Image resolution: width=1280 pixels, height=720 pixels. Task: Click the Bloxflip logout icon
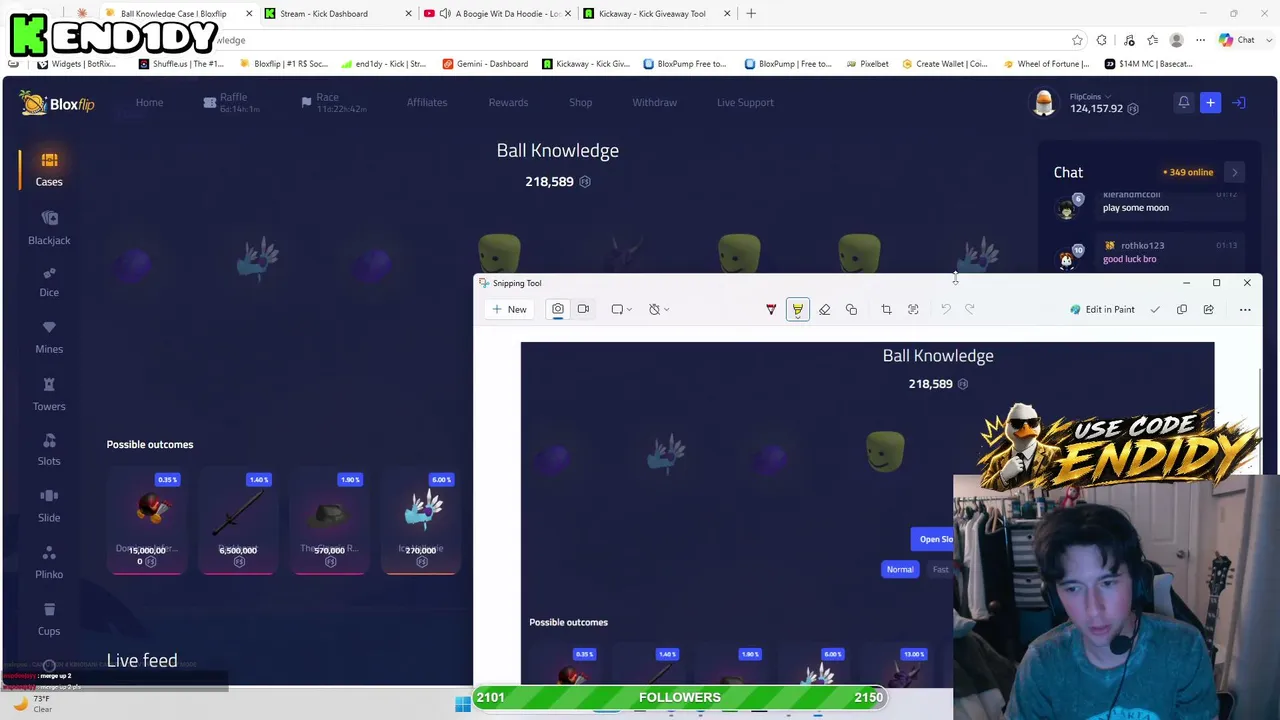click(1238, 102)
